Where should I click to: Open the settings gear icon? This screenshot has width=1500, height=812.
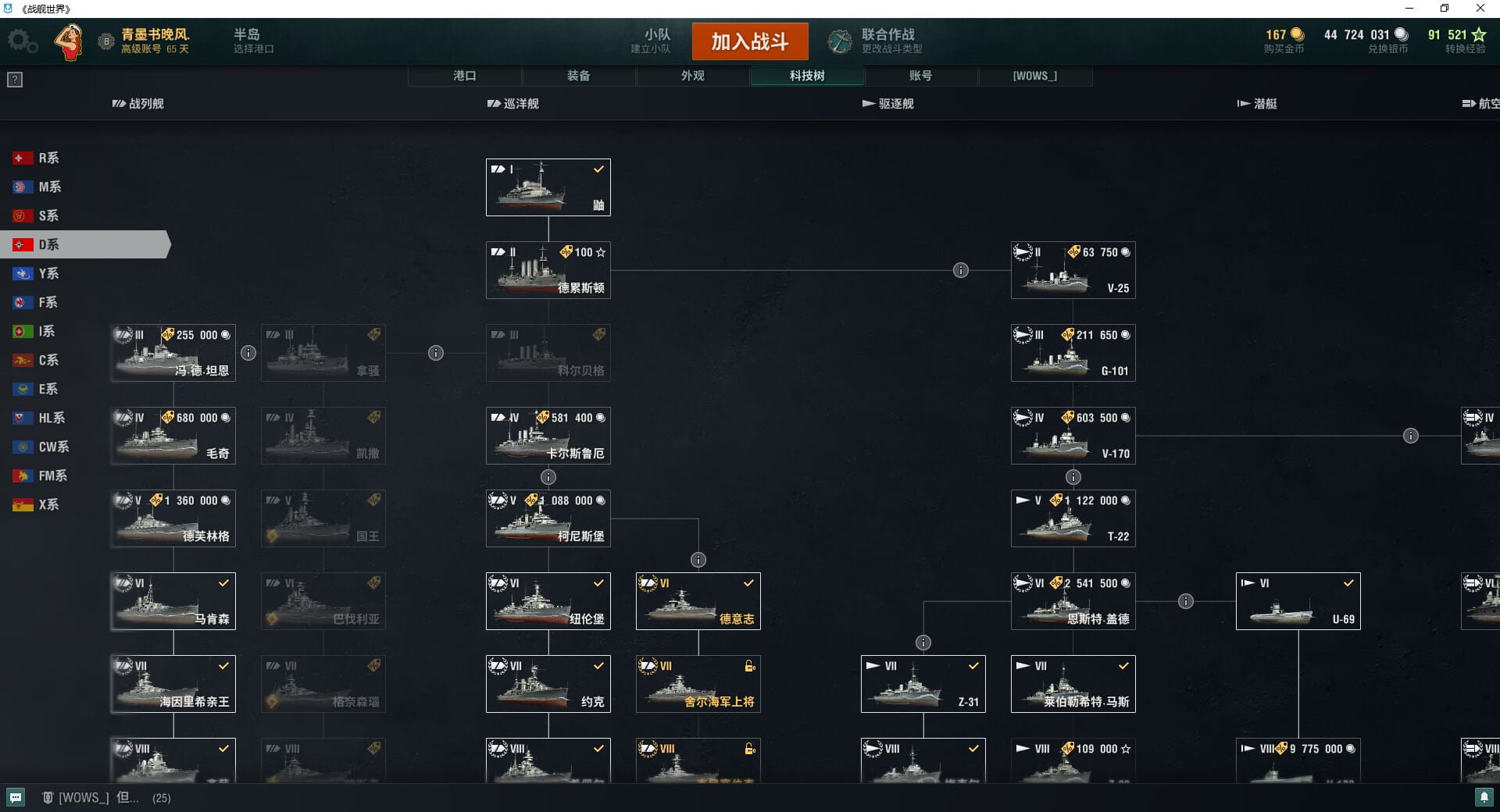point(22,41)
